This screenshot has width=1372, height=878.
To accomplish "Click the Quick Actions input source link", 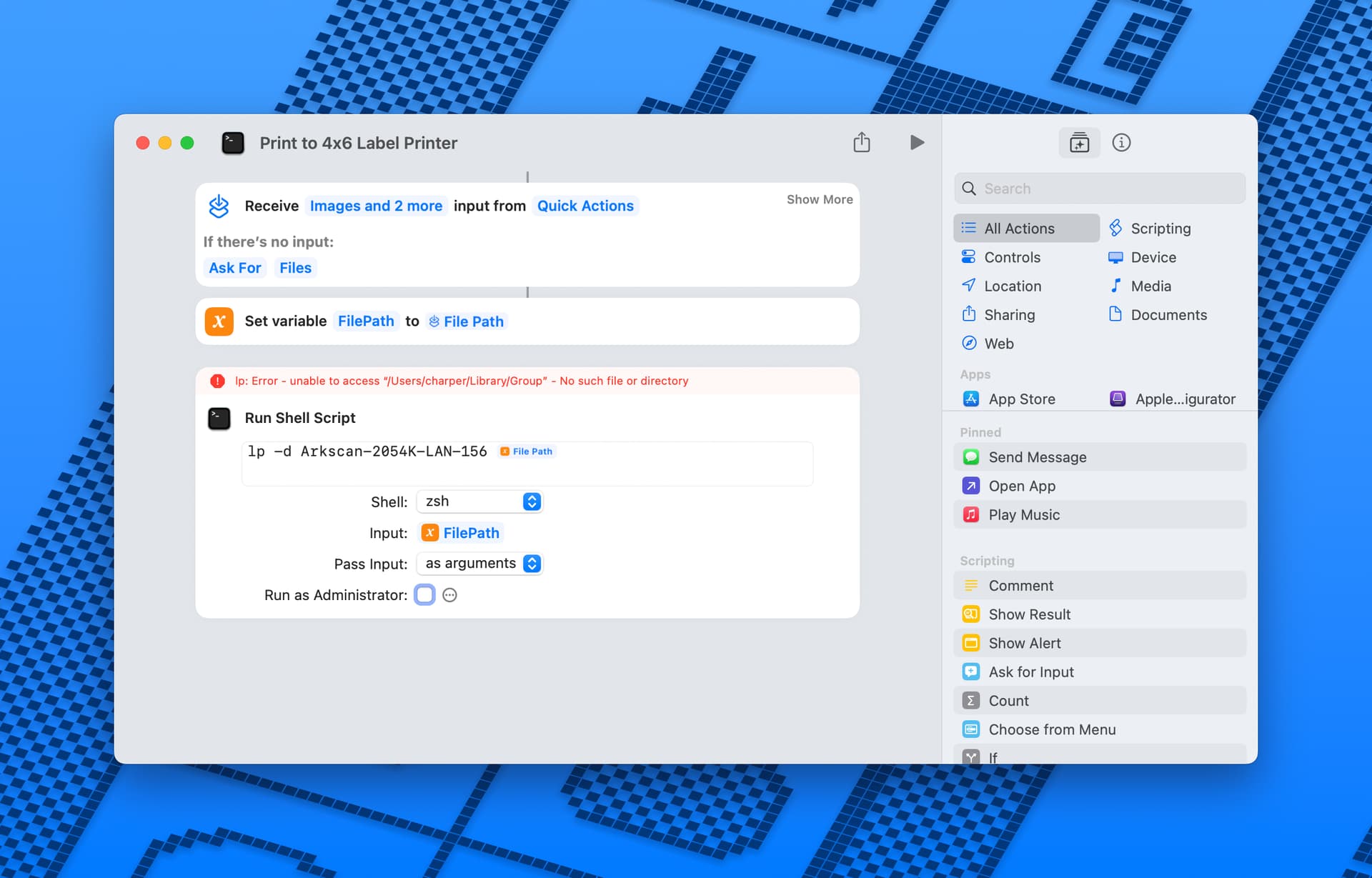I will tap(585, 206).
